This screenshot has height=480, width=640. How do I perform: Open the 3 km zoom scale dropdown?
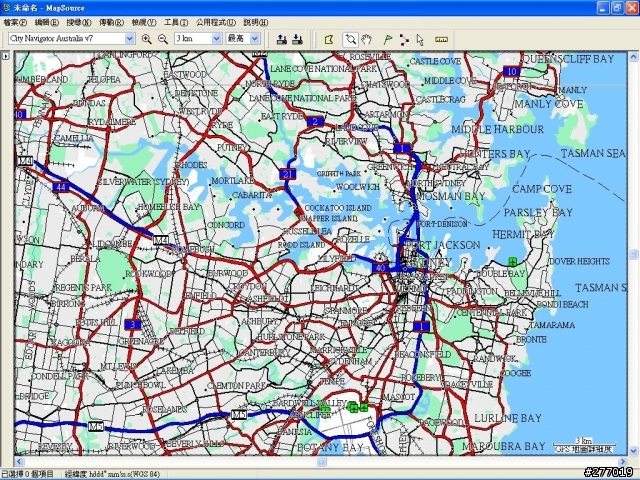216,39
